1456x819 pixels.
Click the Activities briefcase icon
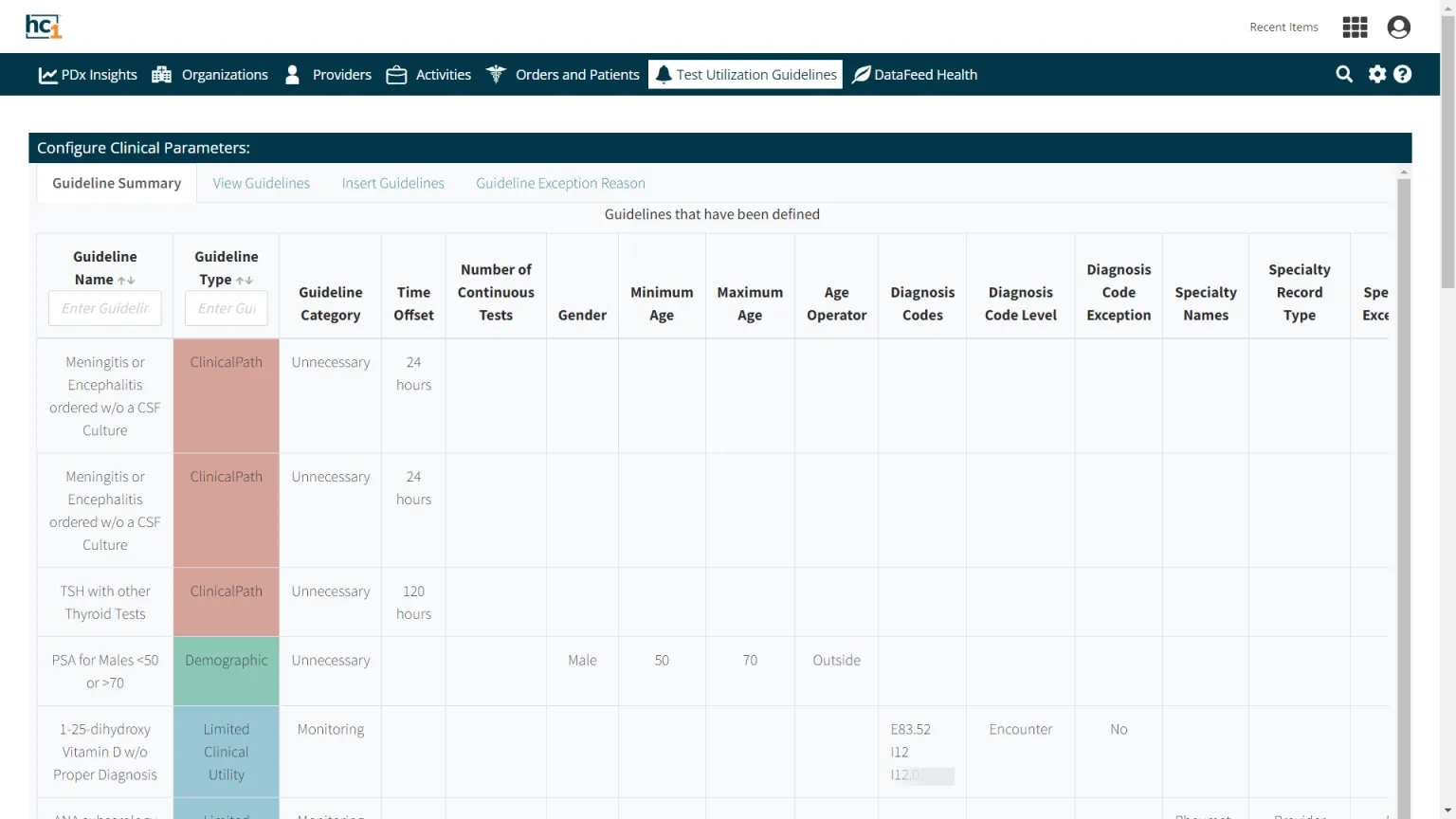click(397, 74)
